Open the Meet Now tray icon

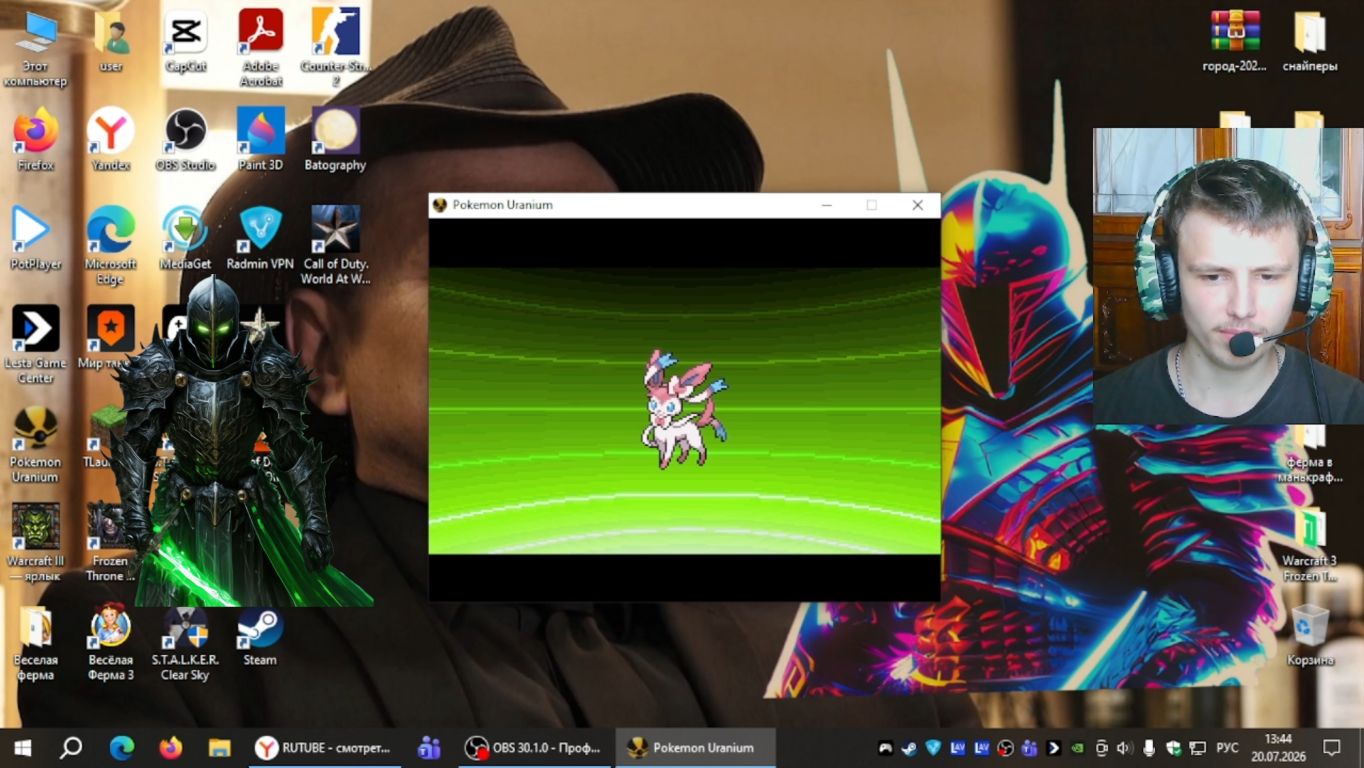tap(1101, 748)
